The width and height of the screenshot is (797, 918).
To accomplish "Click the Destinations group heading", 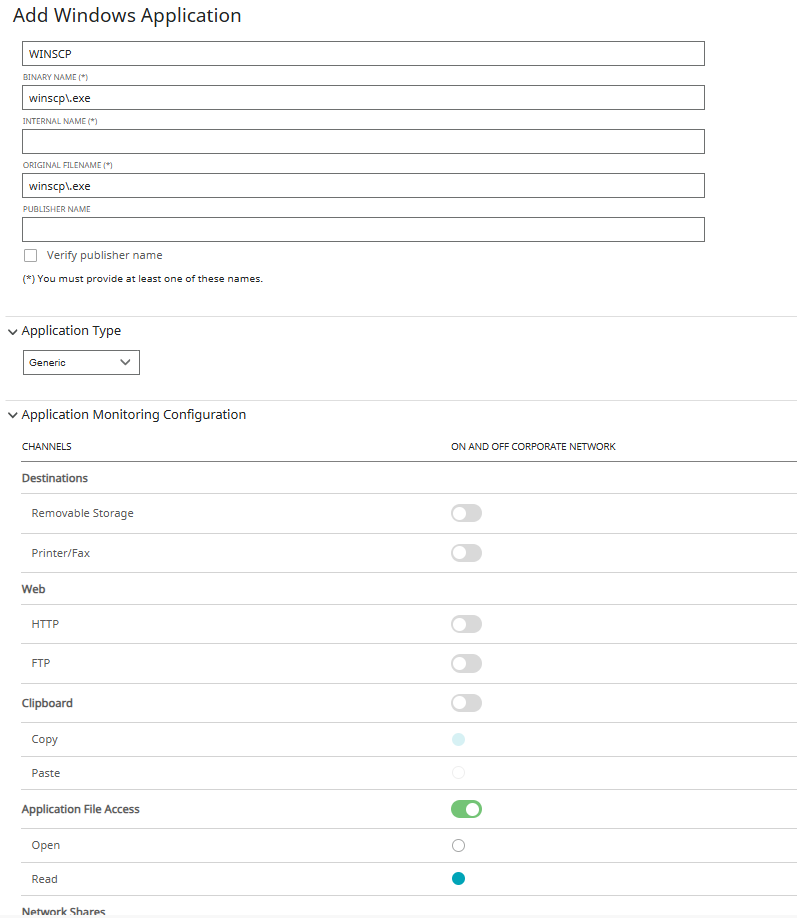I will [x=54, y=478].
